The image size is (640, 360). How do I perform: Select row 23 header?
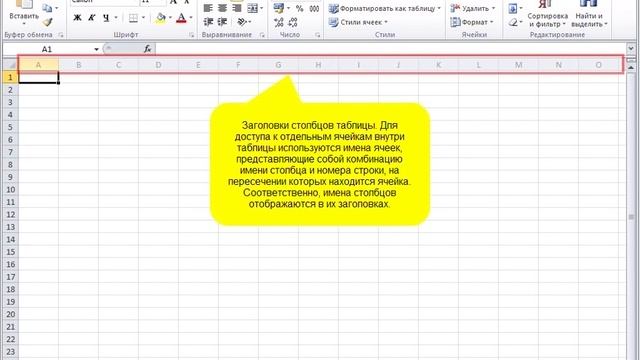click(11, 352)
